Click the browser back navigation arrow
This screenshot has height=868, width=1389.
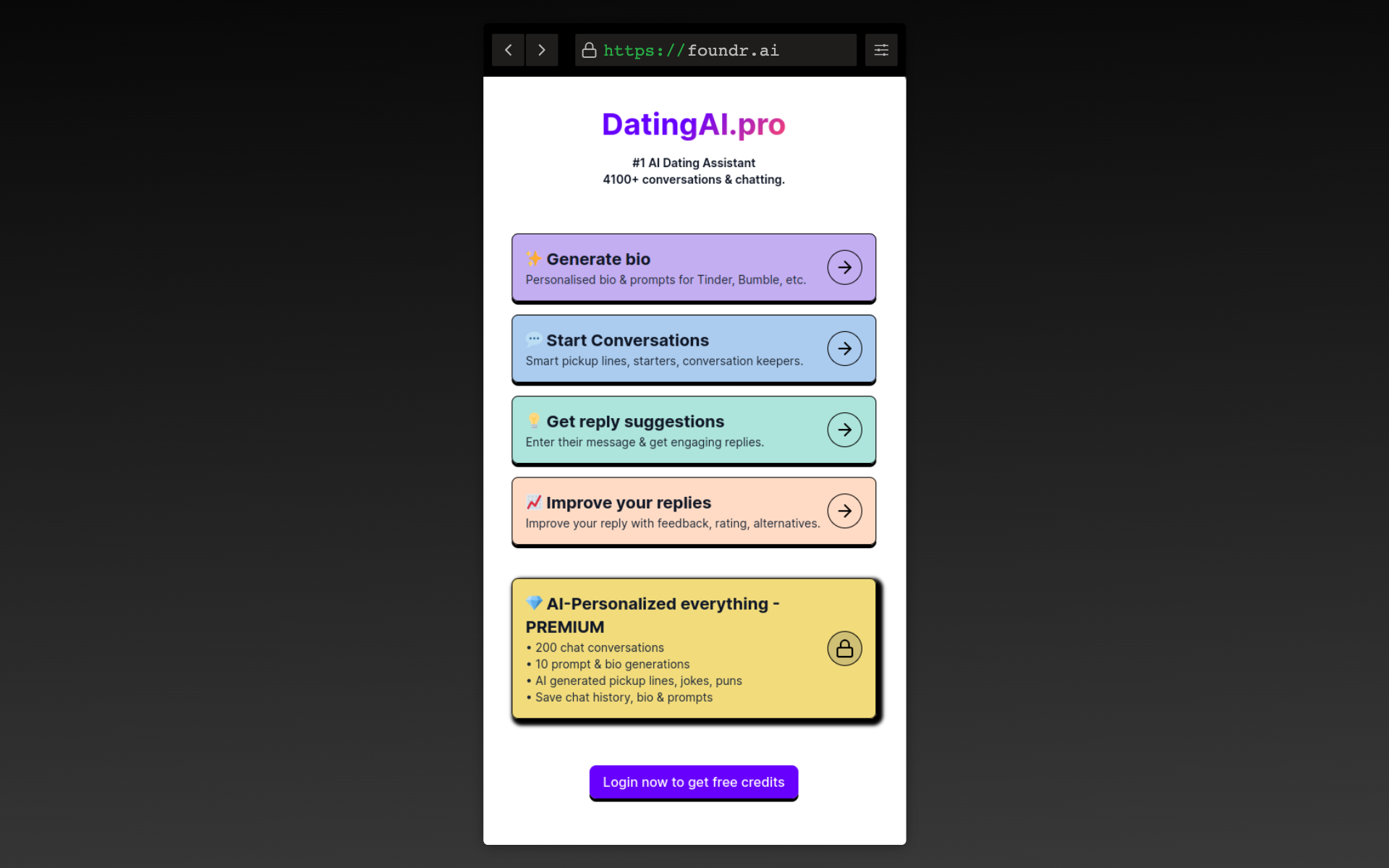click(508, 50)
